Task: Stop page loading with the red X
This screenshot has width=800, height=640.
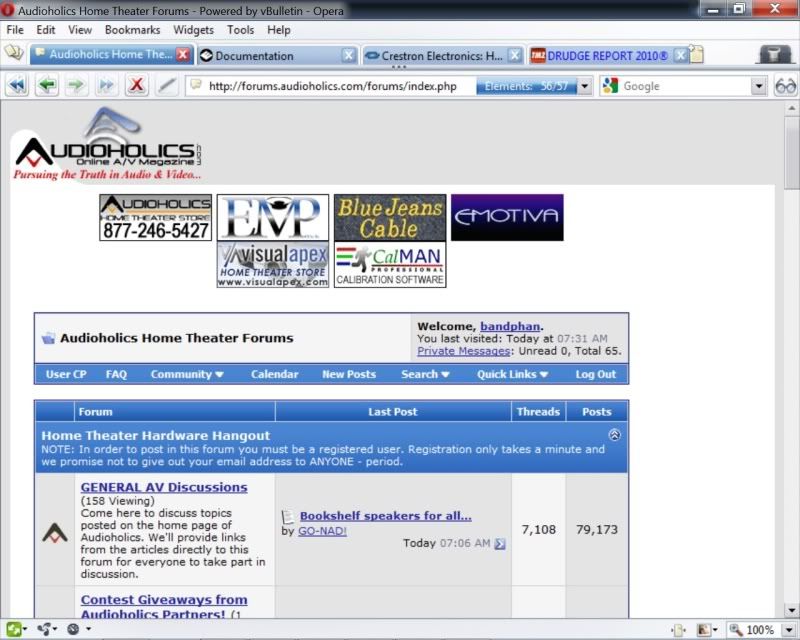Action: tap(136, 85)
